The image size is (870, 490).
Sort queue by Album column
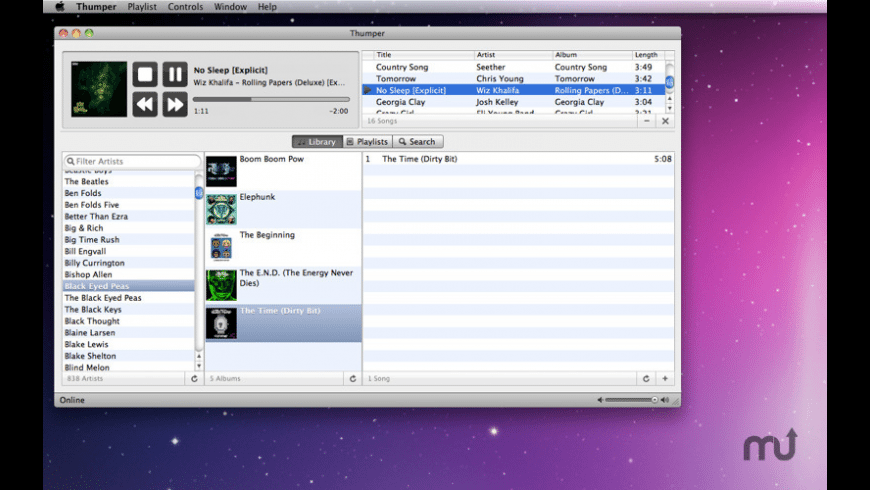pyautogui.click(x=593, y=55)
